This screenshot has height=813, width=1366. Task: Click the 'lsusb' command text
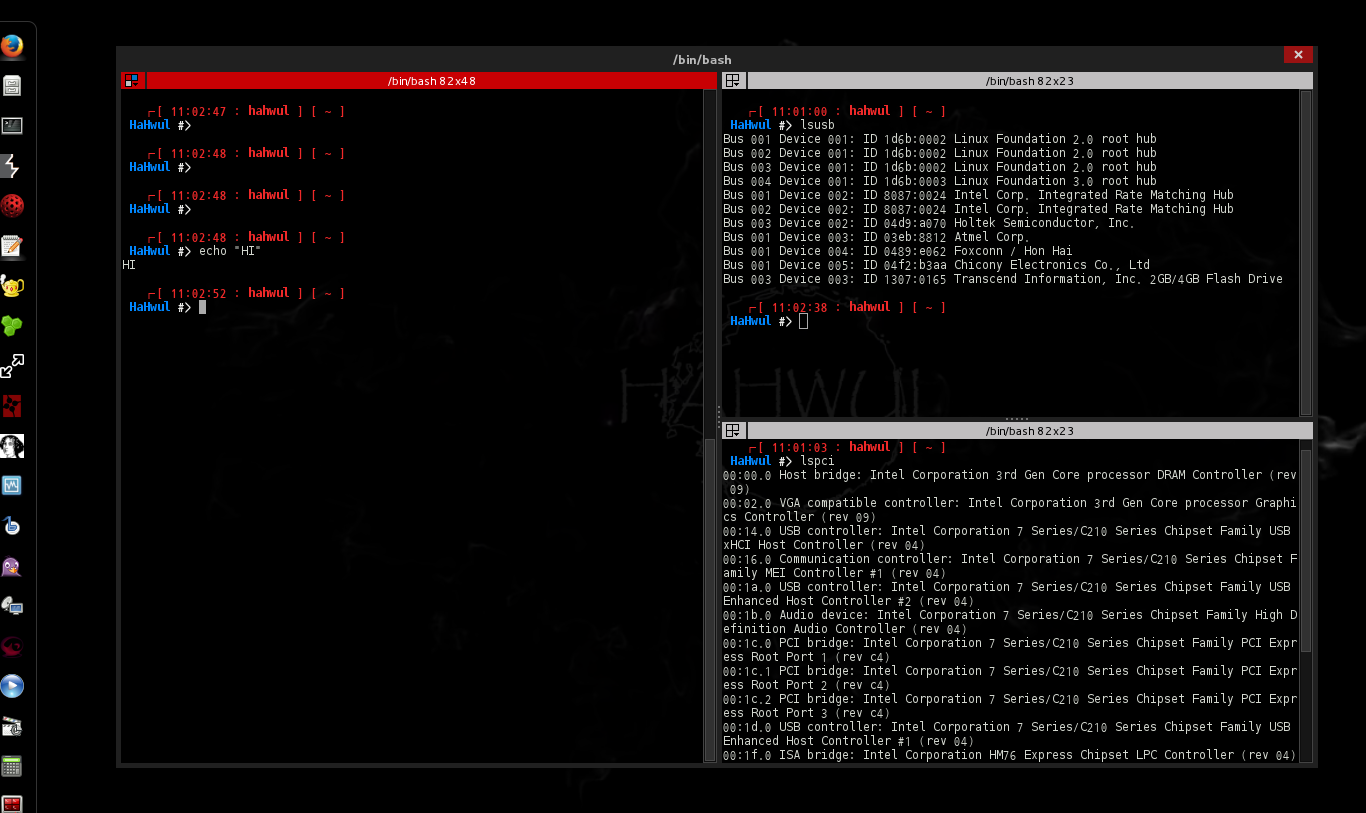point(817,125)
